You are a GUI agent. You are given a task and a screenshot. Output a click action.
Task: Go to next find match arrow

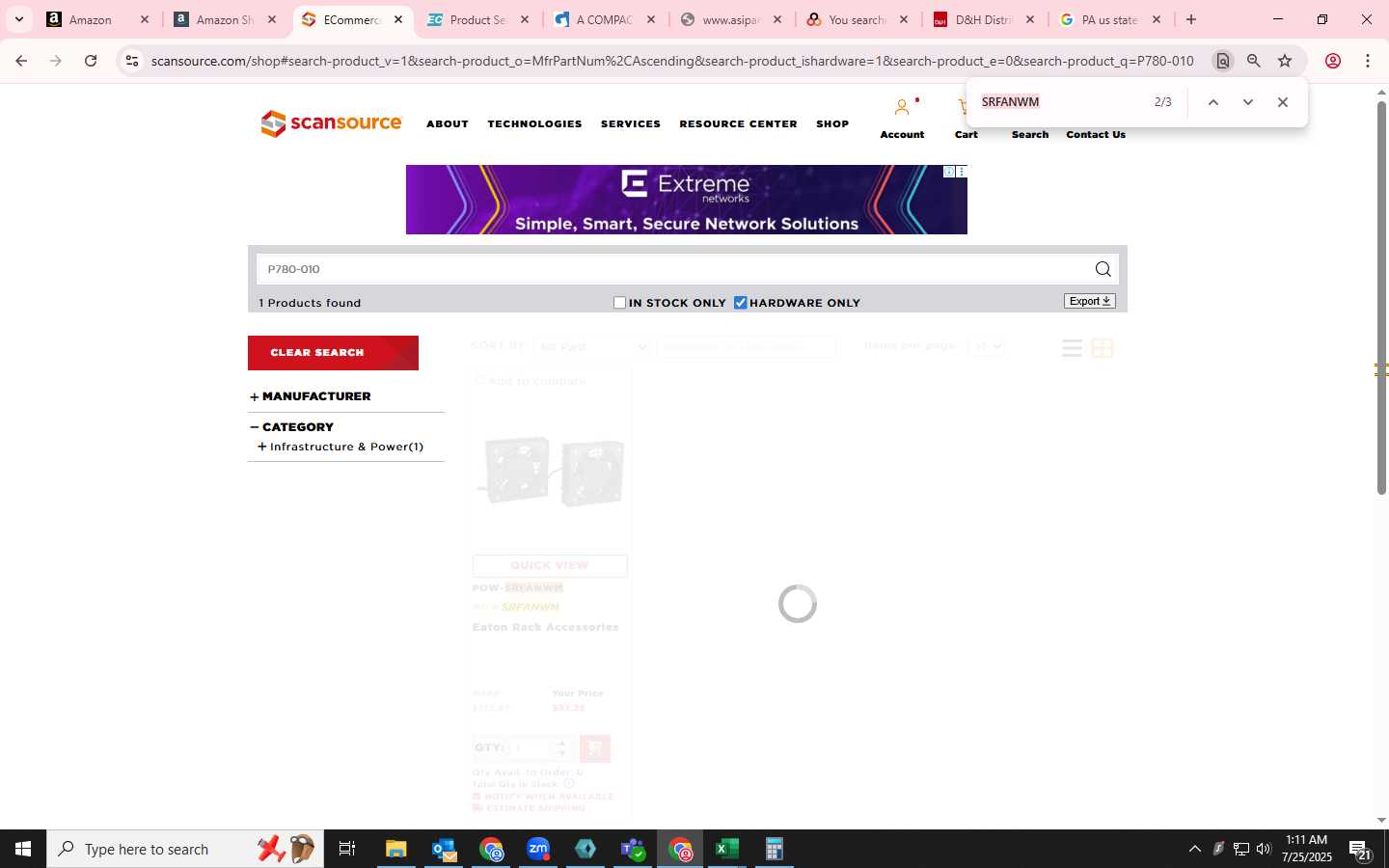click(1248, 102)
